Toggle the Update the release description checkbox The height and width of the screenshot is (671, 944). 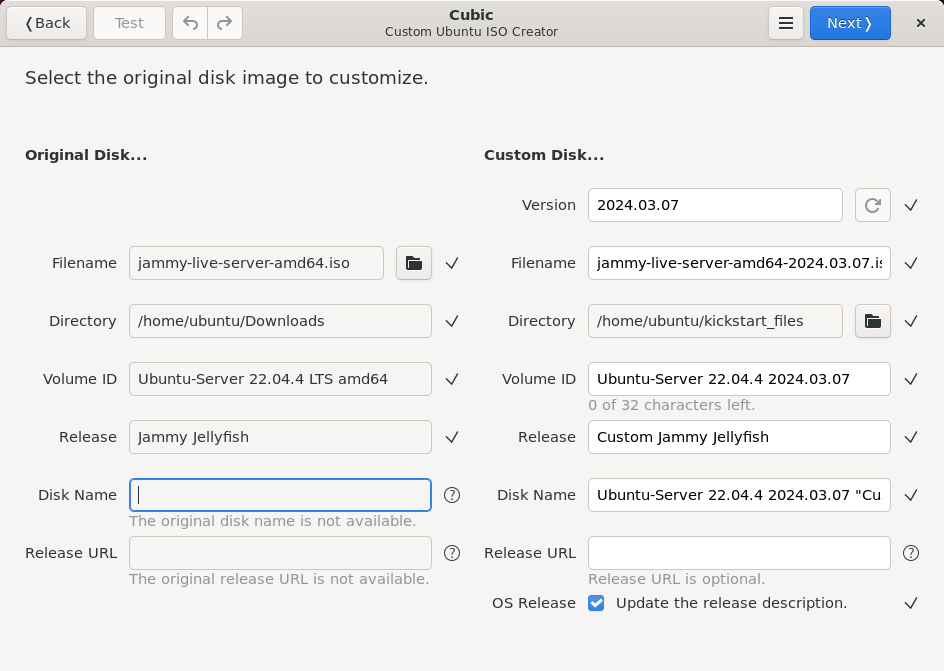point(596,603)
